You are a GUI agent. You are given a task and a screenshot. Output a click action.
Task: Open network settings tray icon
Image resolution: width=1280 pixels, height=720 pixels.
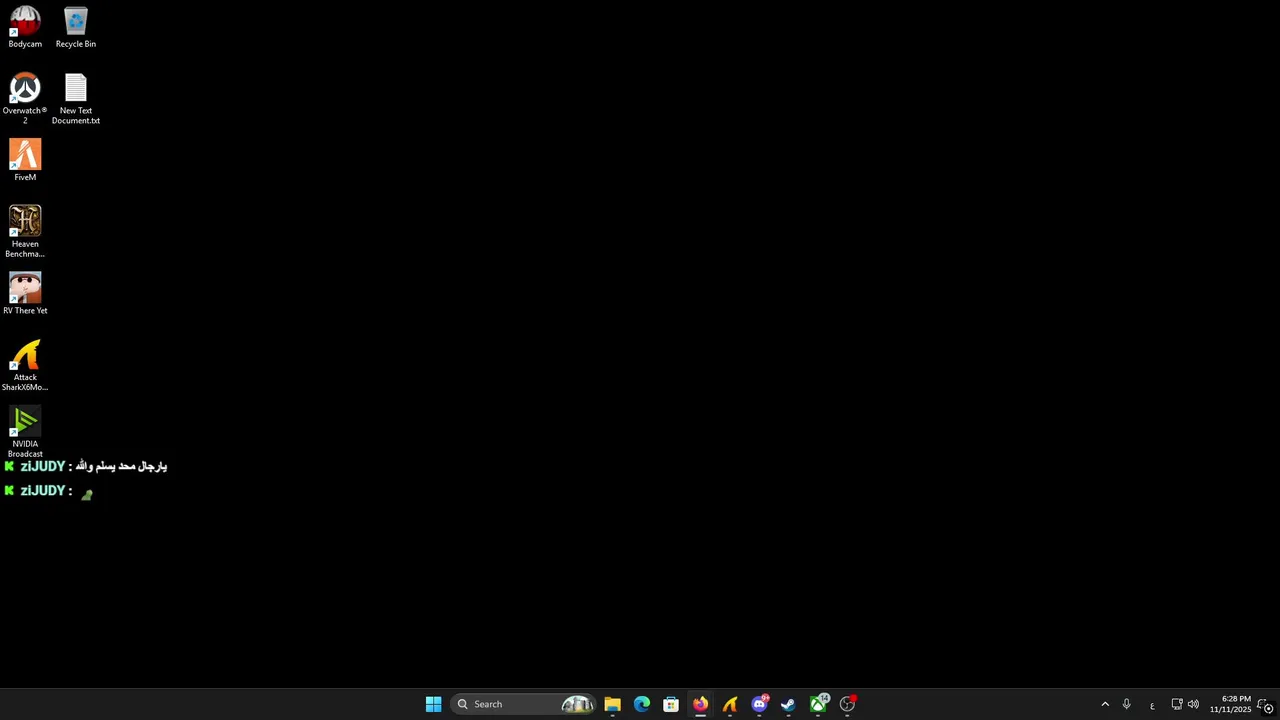pyautogui.click(x=1177, y=704)
